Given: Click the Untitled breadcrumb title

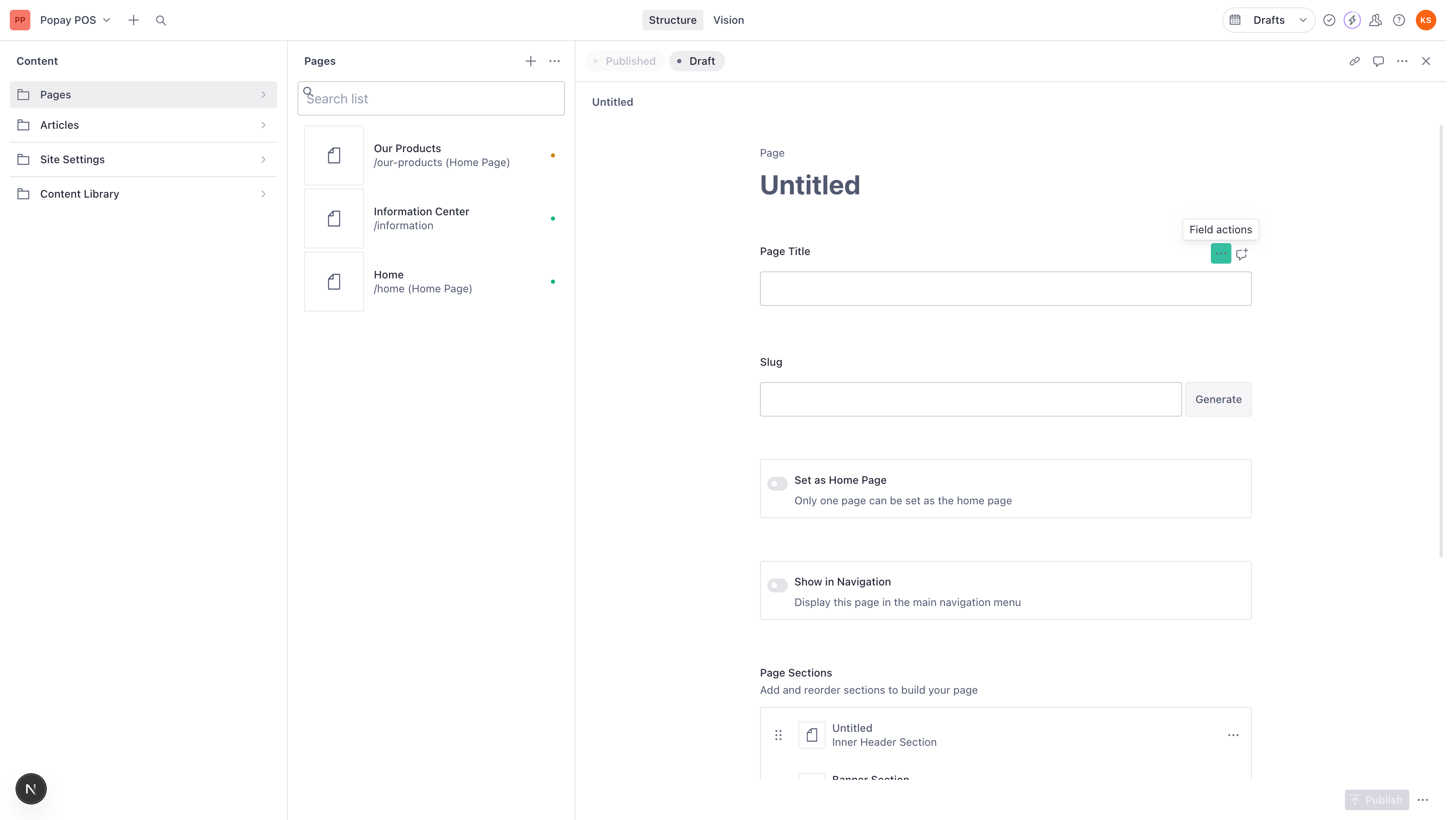Looking at the screenshot, I should 612,102.
